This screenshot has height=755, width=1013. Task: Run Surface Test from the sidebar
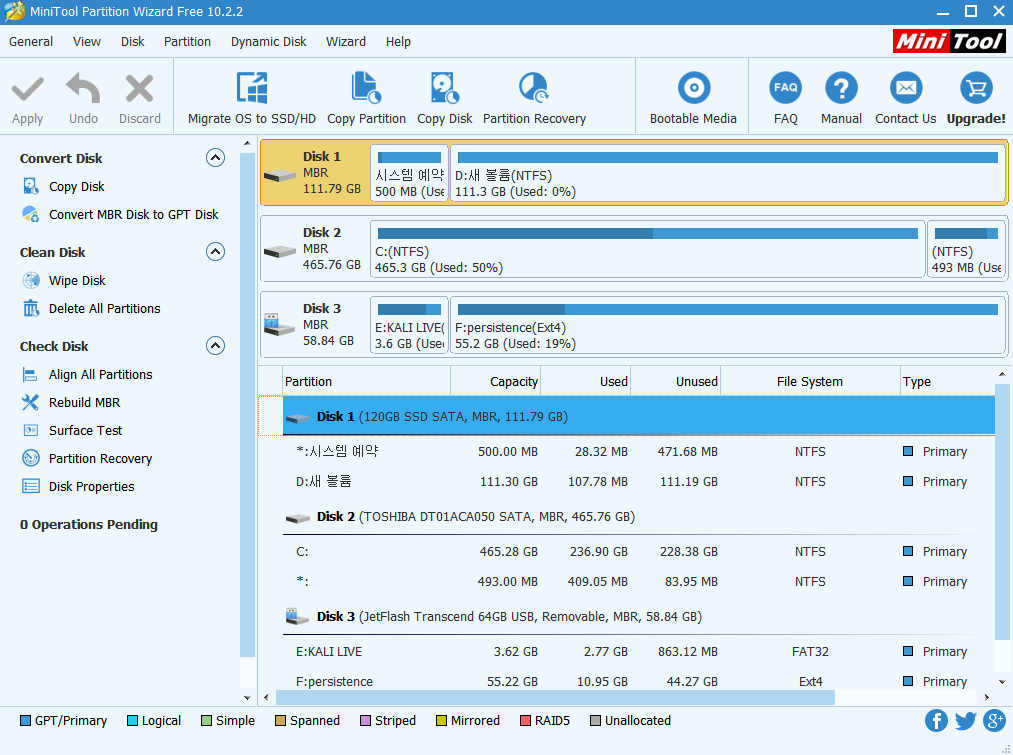tap(85, 430)
